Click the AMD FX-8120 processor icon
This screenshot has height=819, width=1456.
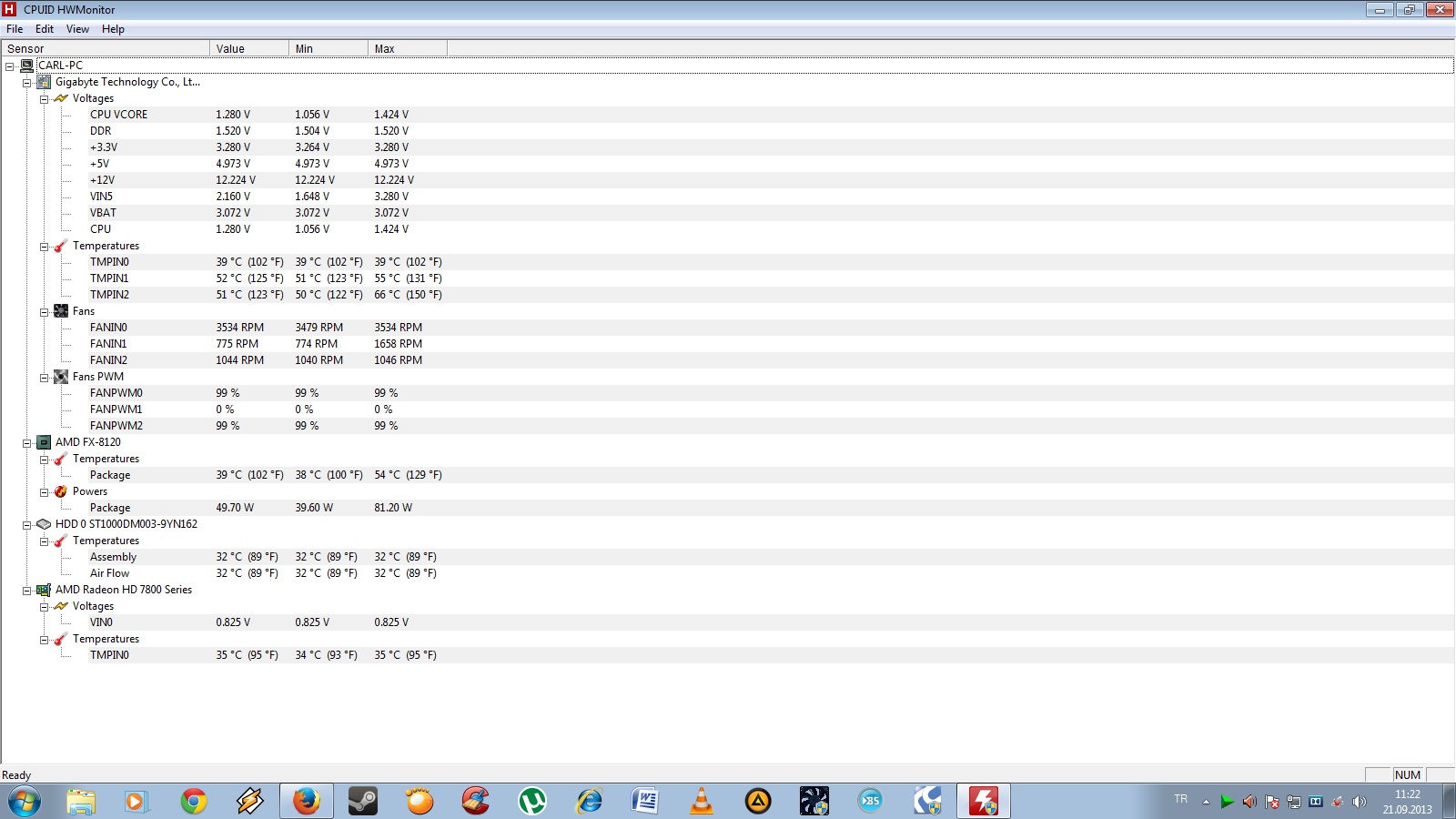[44, 442]
